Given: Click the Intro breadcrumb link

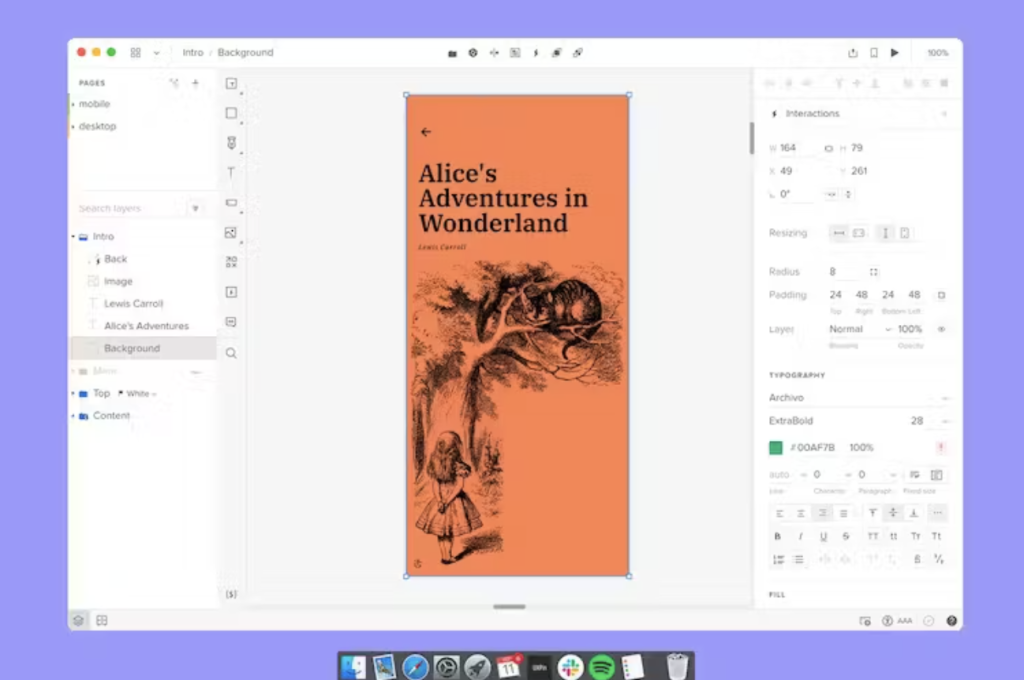Looking at the screenshot, I should point(193,53).
